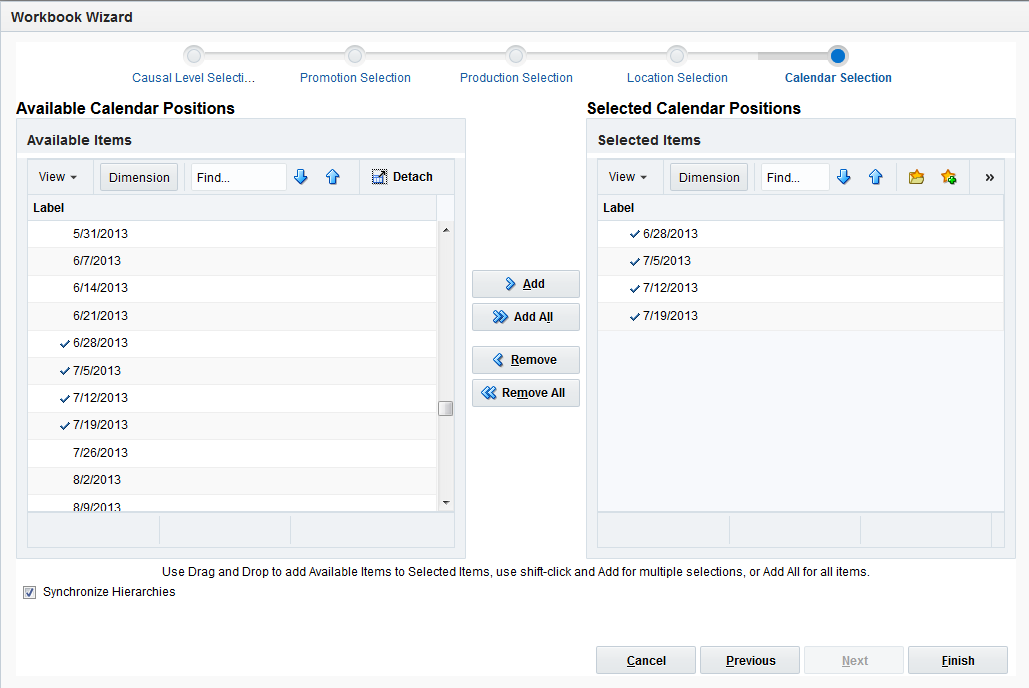Screen dimensions: 1029x688
Task: Click the Finish button
Action: [x=958, y=660]
